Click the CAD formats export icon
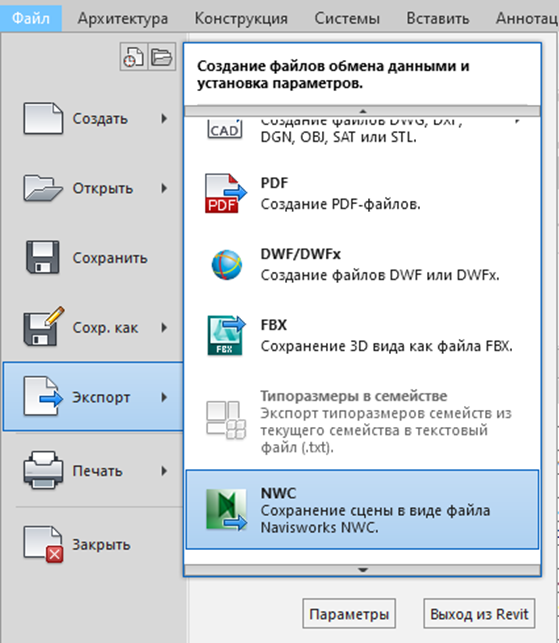The height and width of the screenshot is (643, 559). 224,130
